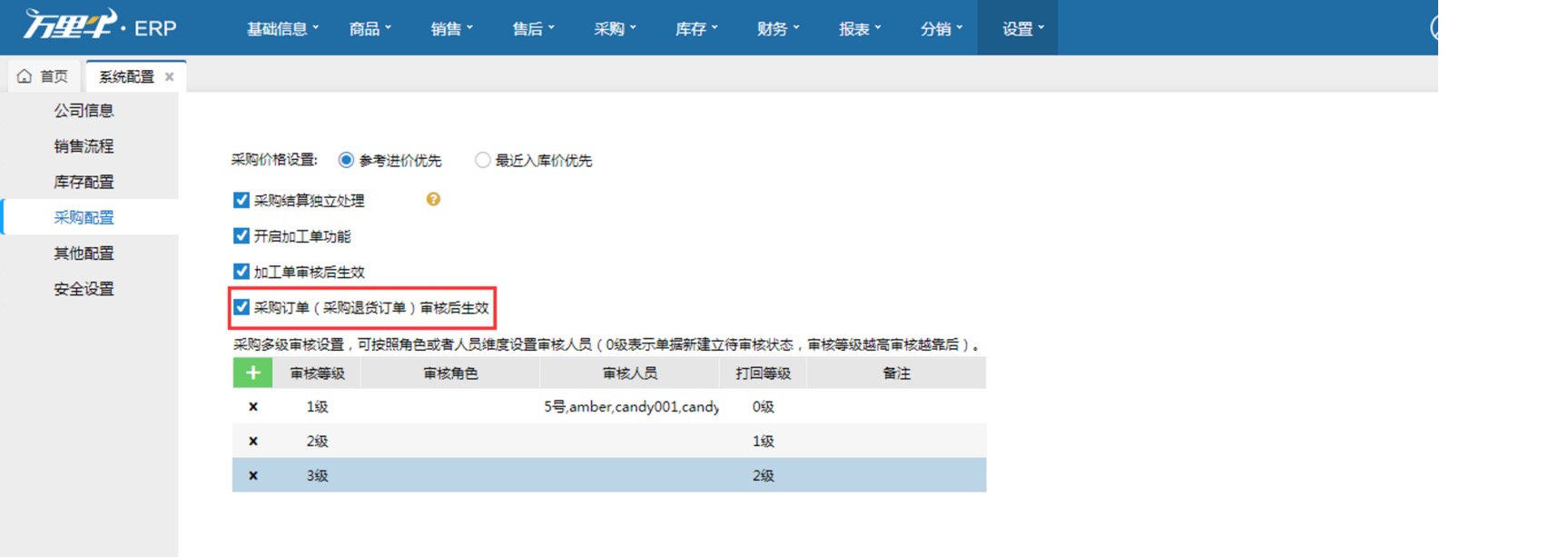
Task: Open the 库存 dropdown menu
Action: coord(696,28)
